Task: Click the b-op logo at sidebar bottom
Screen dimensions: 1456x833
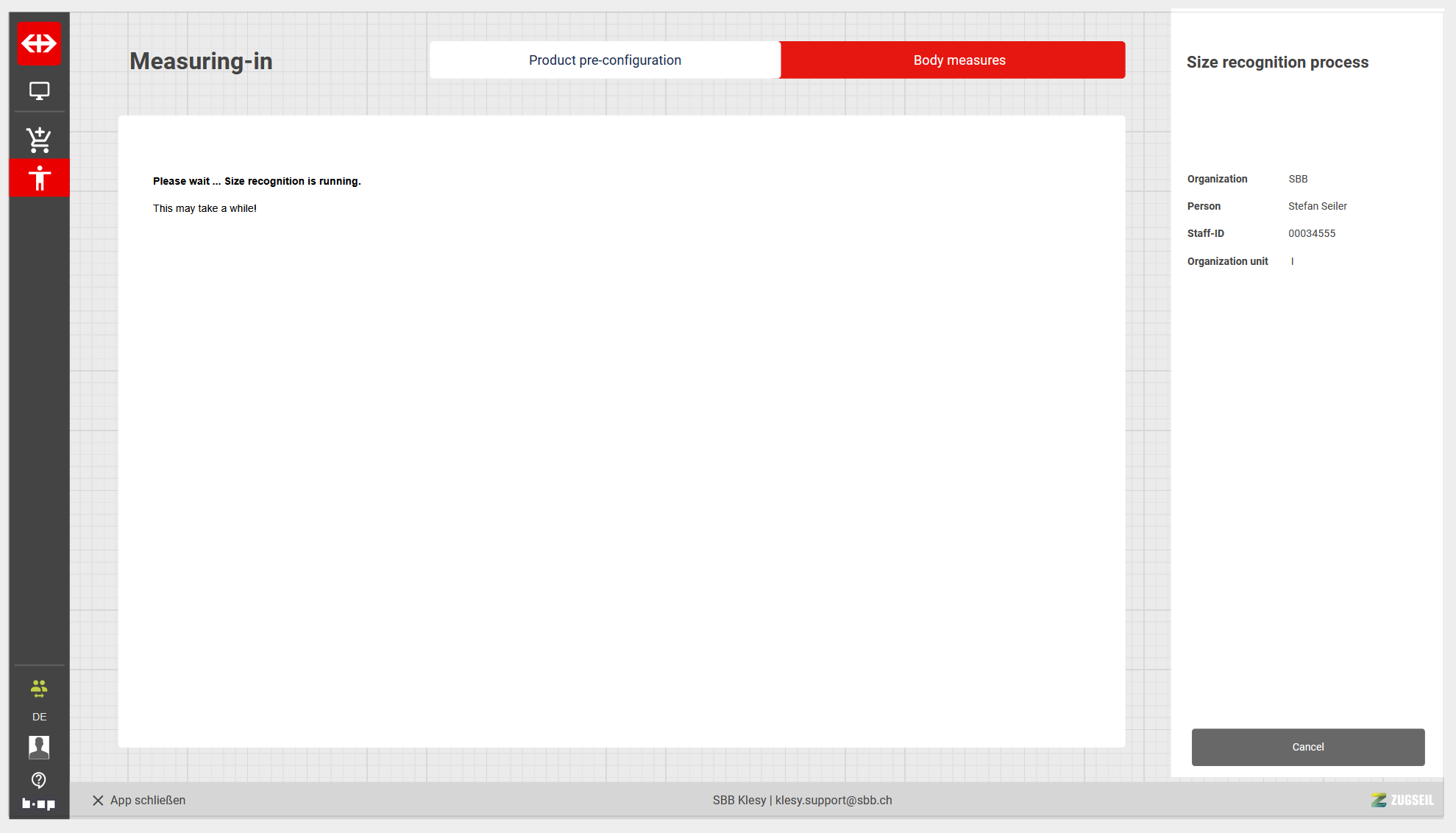Action: 39,804
